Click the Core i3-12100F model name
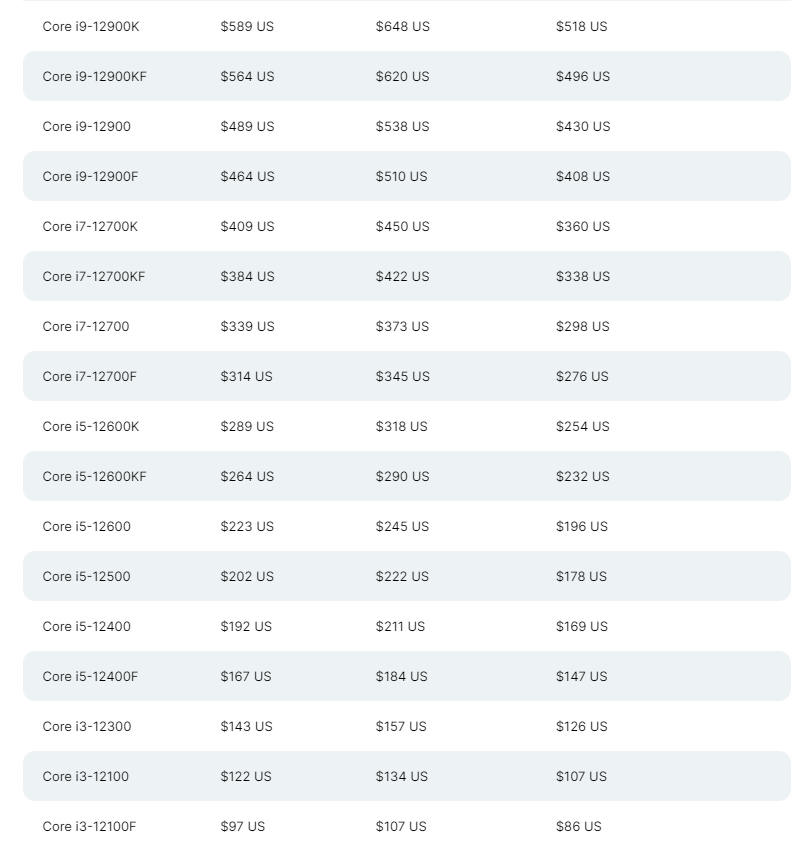Image resolution: width=806 pixels, height=844 pixels. pos(89,827)
